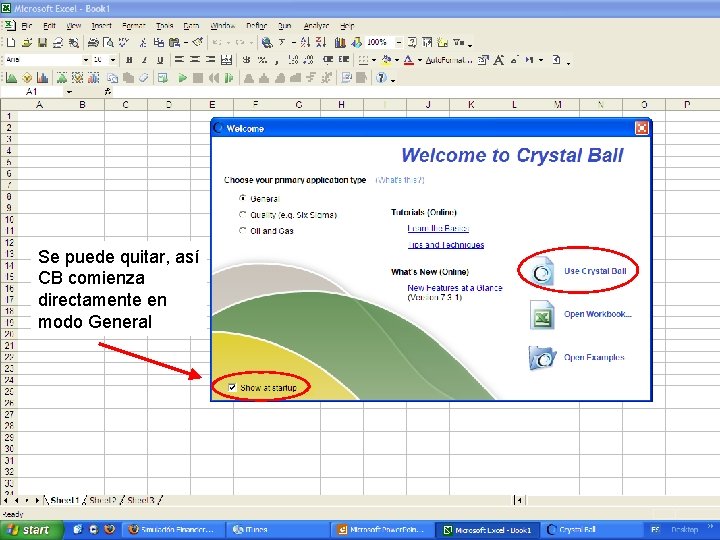
Task: Click the Open Workbook Excel icon
Action: click(542, 315)
